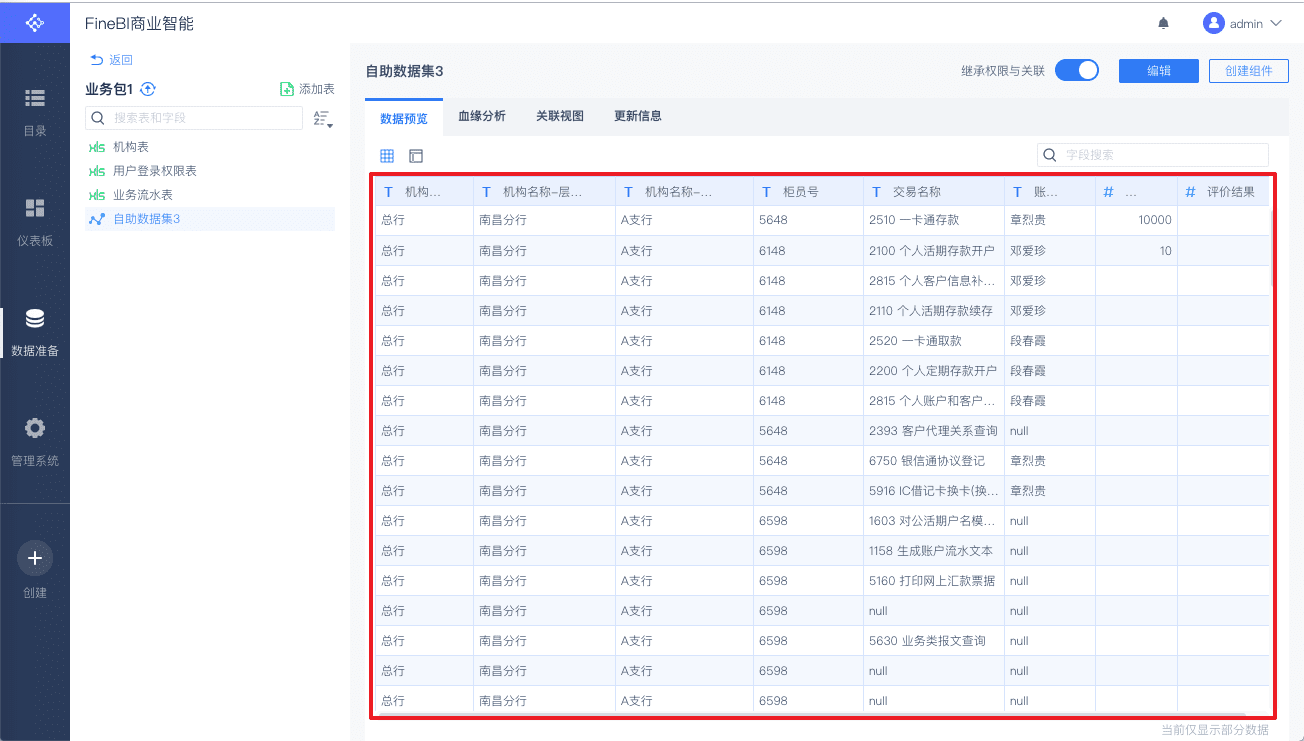
Task: Open the 目录 directory sidebar icon
Action: [x=35, y=98]
